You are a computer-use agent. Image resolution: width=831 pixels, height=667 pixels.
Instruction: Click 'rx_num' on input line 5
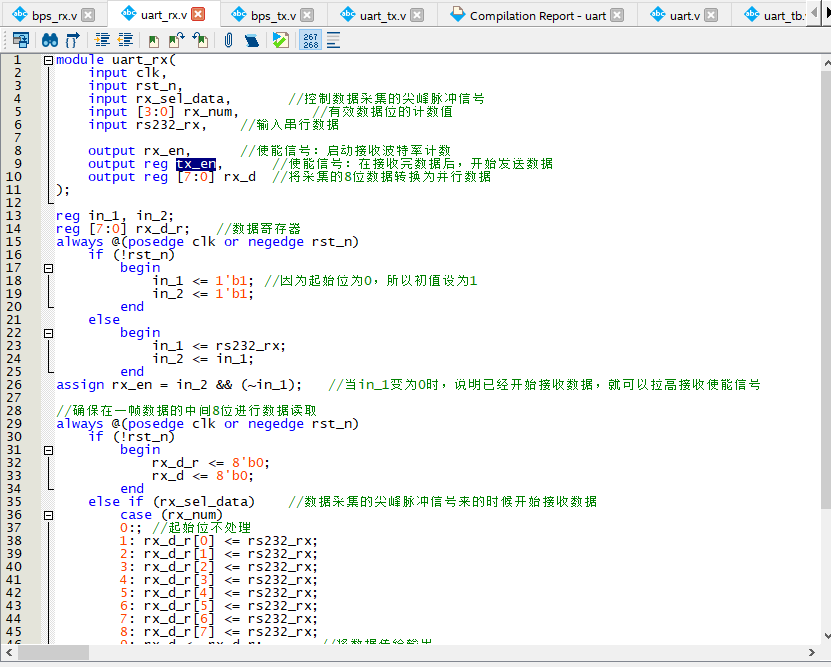click(x=208, y=112)
